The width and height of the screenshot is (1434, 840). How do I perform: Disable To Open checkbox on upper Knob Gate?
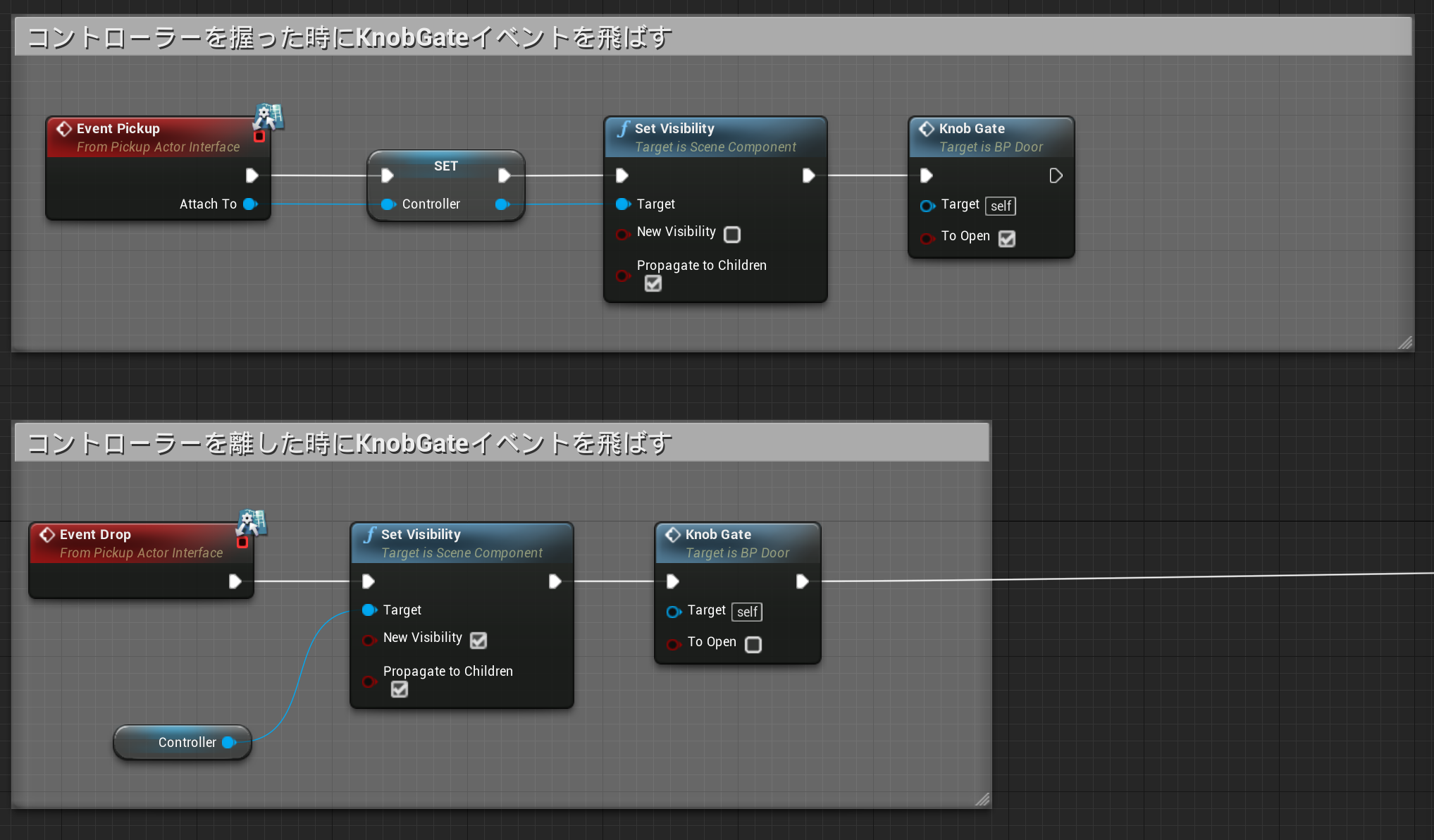point(1007,239)
